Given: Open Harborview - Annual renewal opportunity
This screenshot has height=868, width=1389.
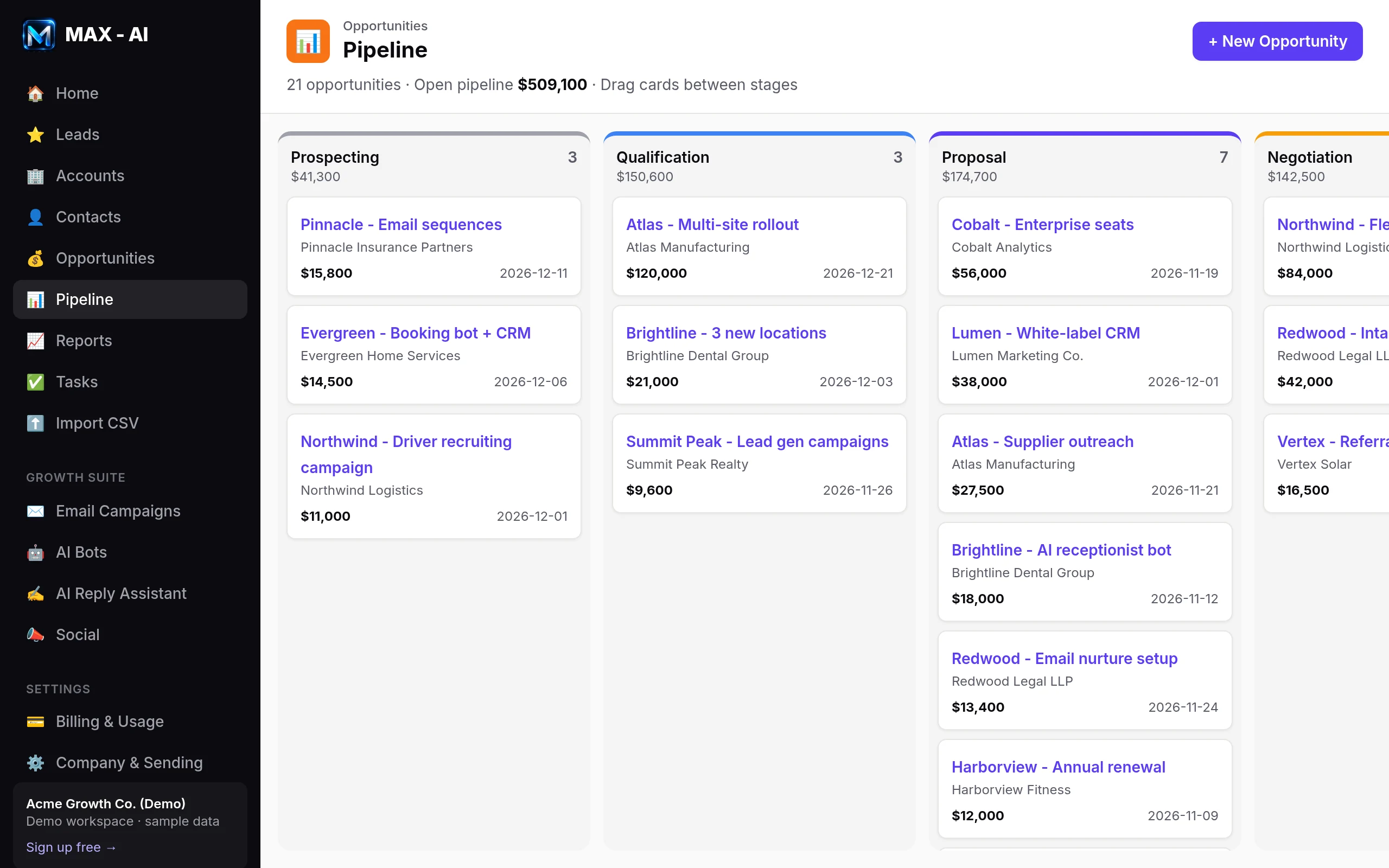Looking at the screenshot, I should [1059, 767].
